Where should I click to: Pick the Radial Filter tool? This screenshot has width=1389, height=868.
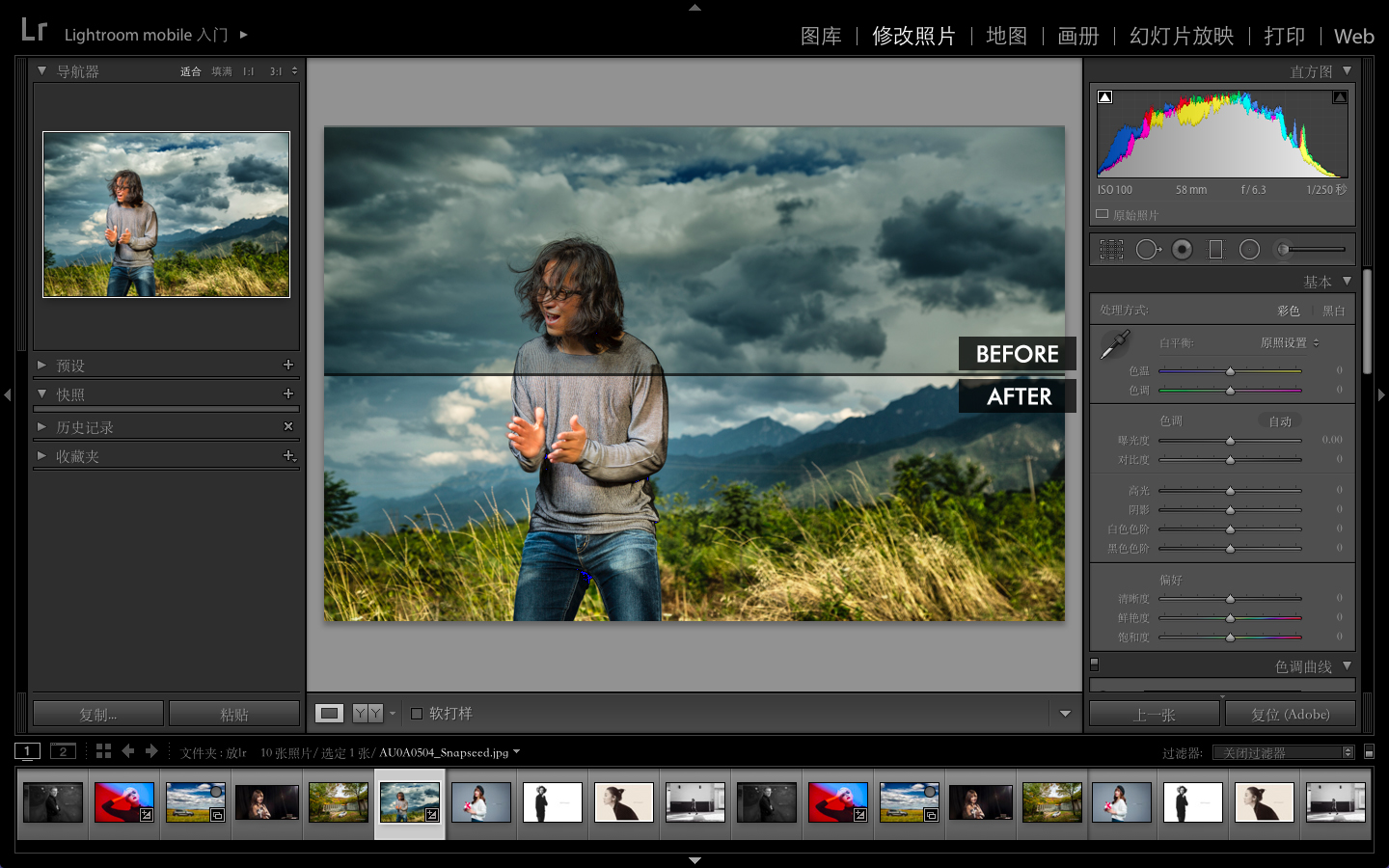1249,250
